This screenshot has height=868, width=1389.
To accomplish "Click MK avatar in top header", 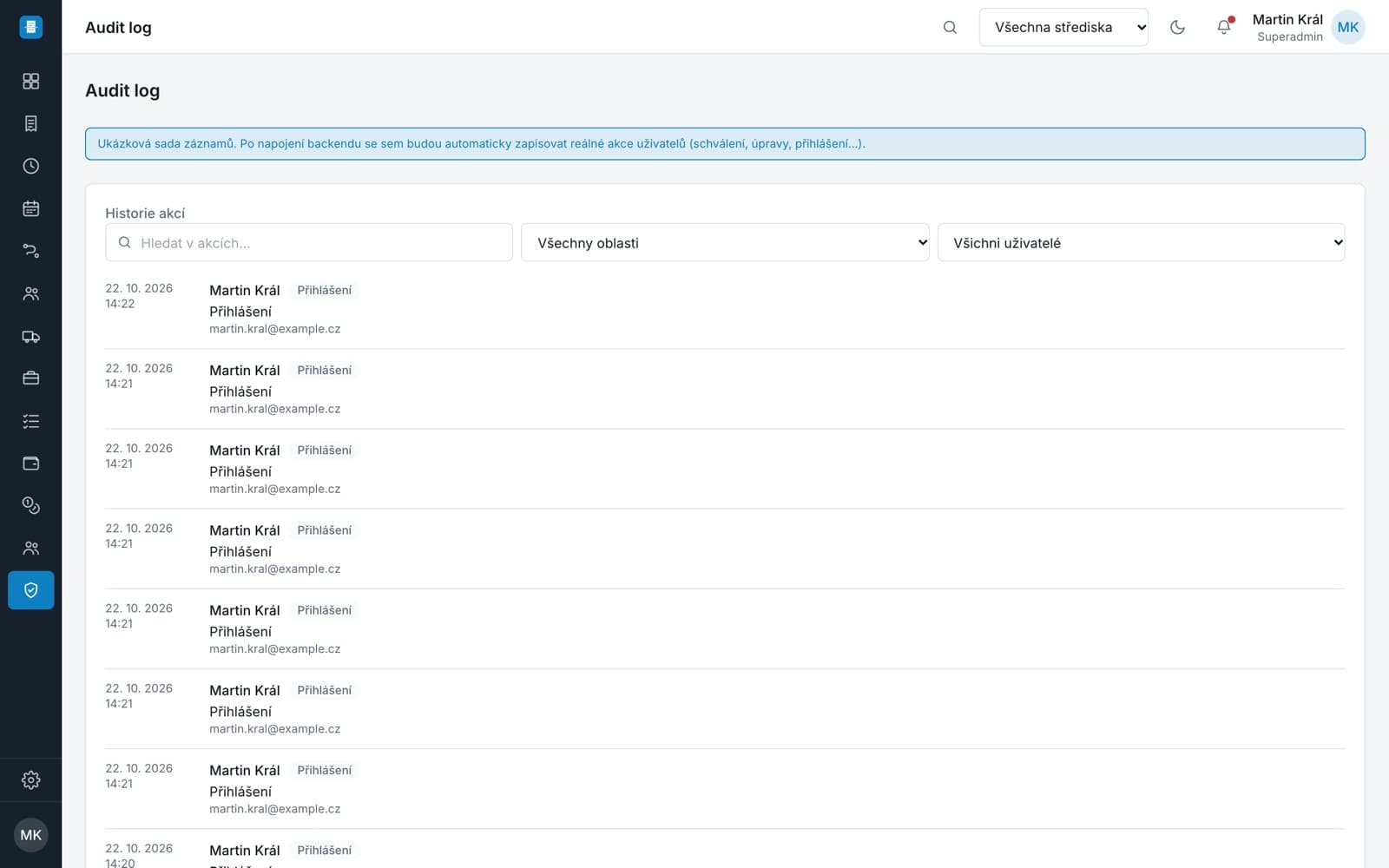I will tap(1348, 27).
